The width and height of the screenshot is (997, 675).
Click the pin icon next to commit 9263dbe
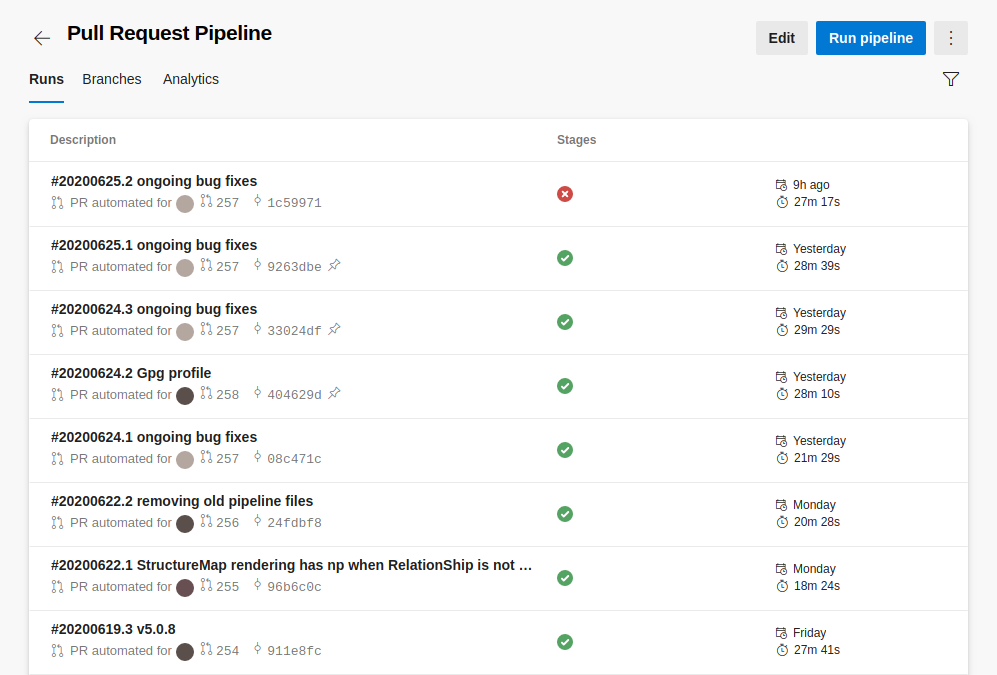pos(334,266)
